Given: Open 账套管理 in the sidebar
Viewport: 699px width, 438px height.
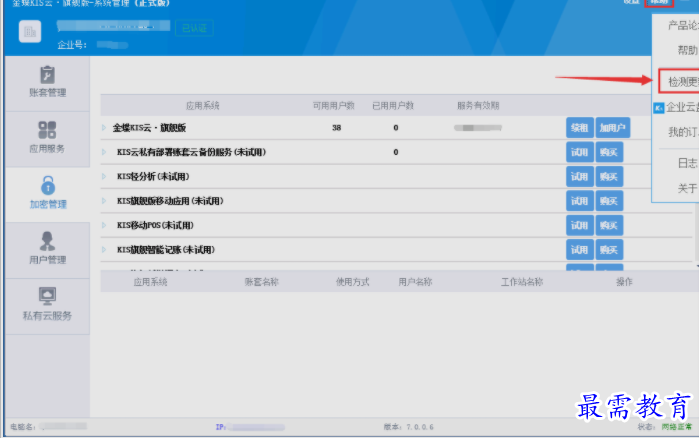Looking at the screenshot, I should pos(47,82).
